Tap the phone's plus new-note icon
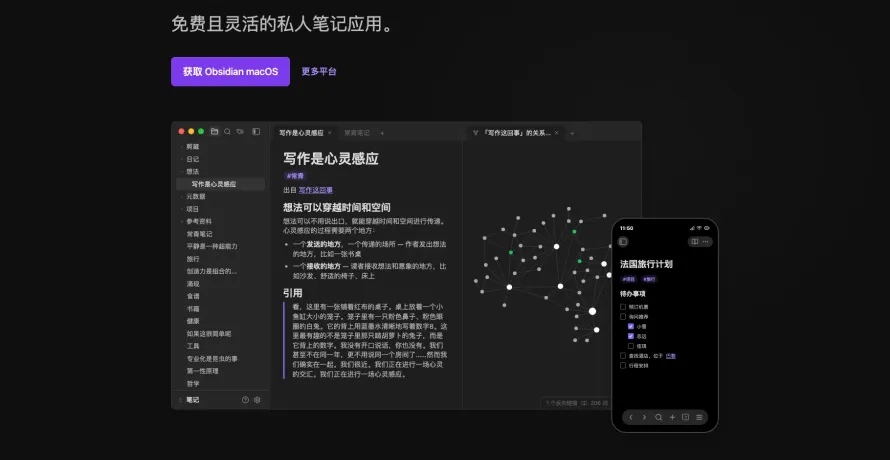890x460 pixels. click(672, 417)
